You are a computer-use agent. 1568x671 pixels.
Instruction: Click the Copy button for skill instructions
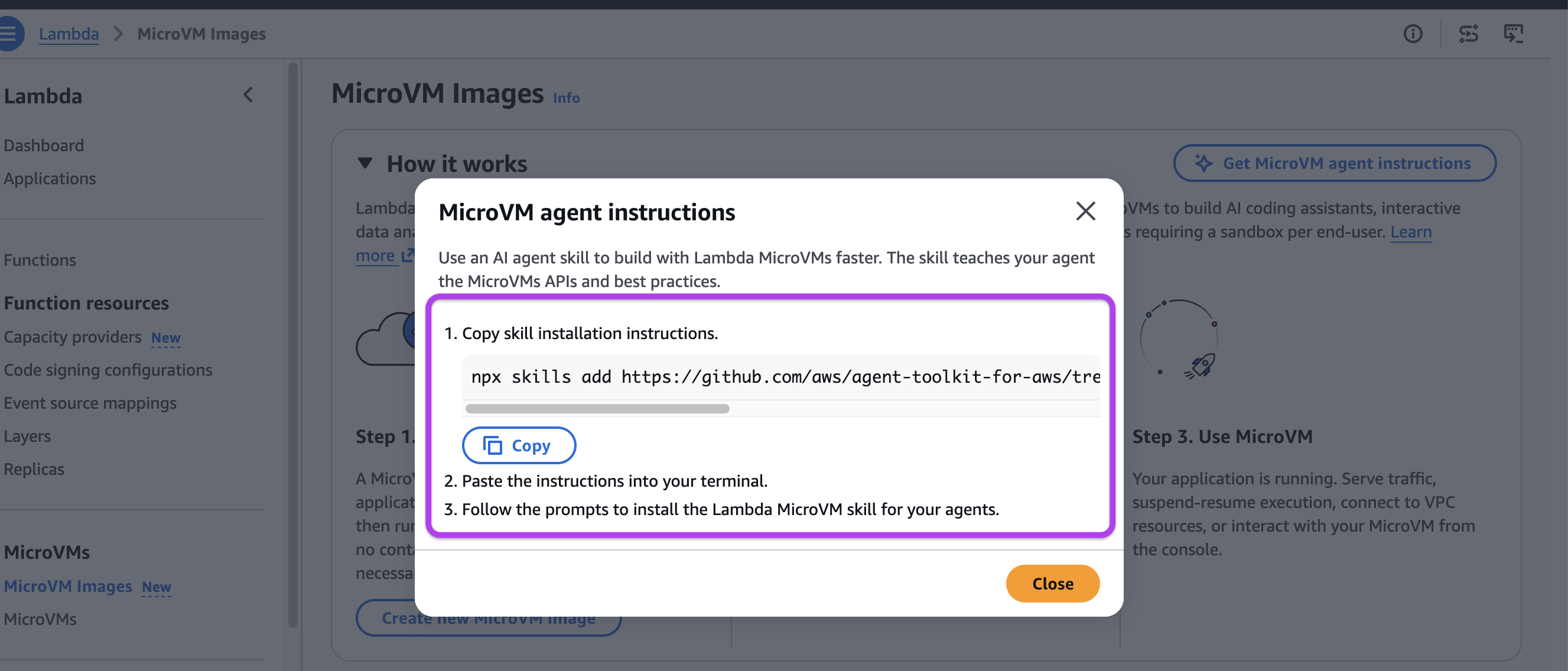tap(519, 445)
